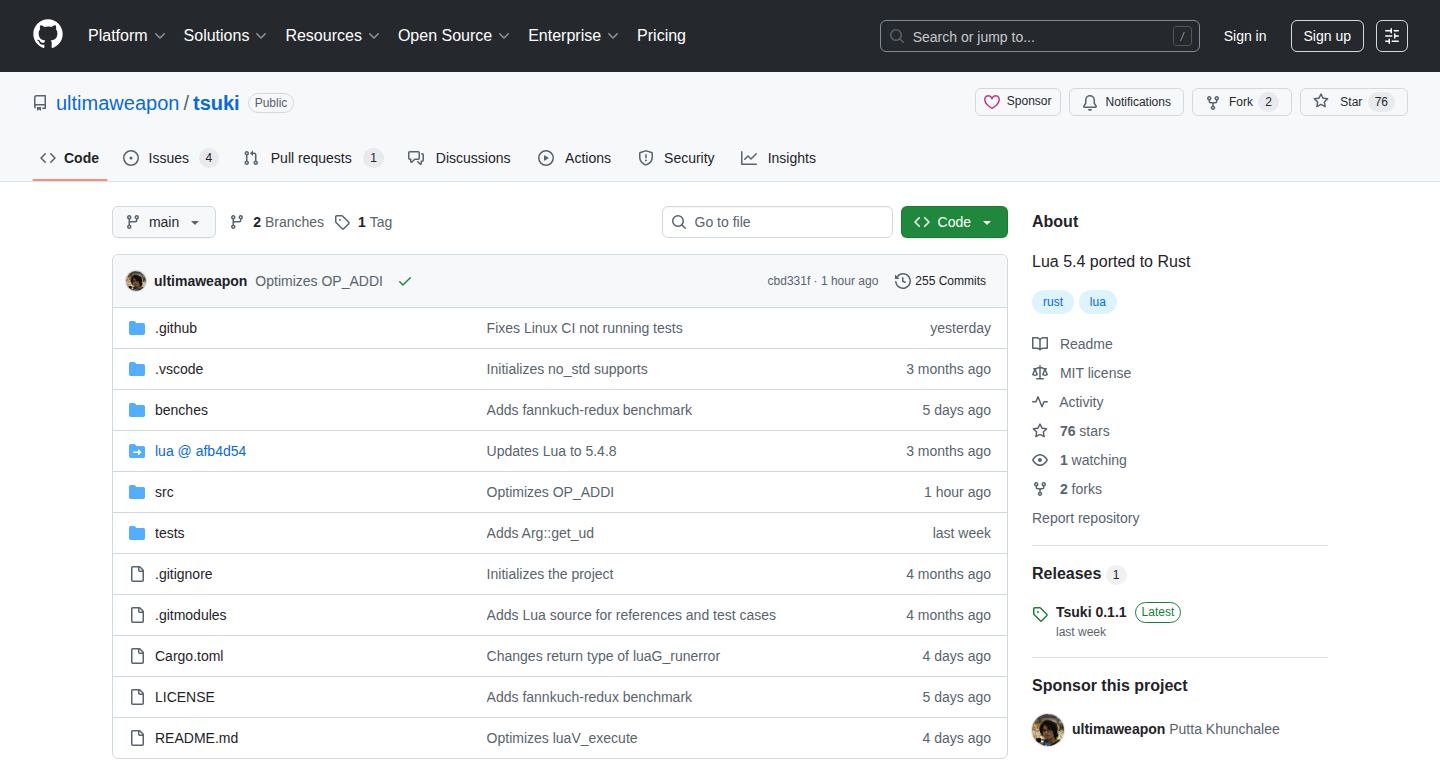This screenshot has width=1440, height=761.
Task: Click the LICENSE file icon
Action: coord(137,697)
